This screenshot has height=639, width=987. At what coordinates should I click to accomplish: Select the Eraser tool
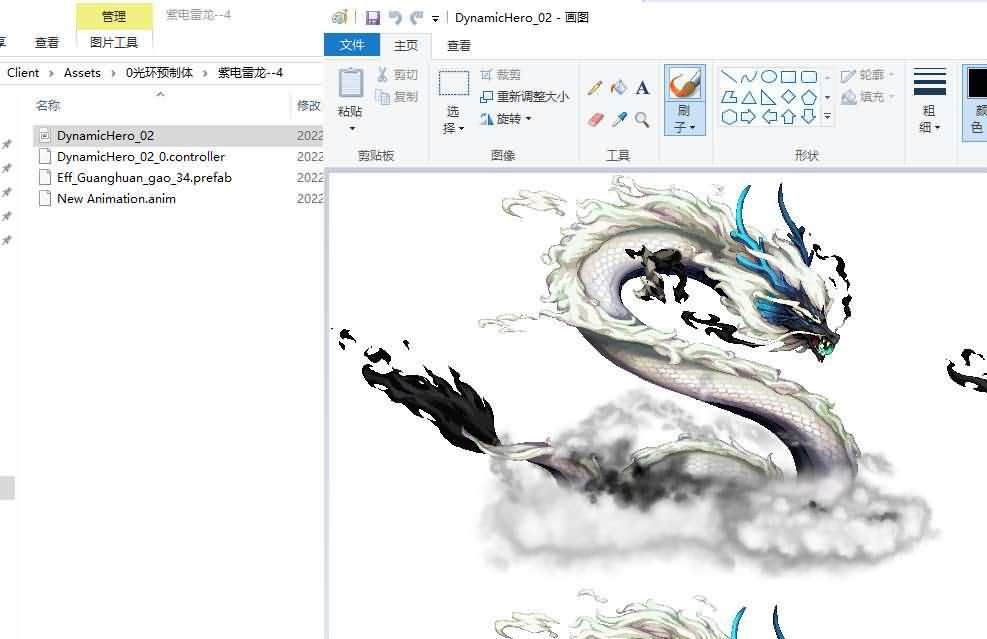coord(595,119)
